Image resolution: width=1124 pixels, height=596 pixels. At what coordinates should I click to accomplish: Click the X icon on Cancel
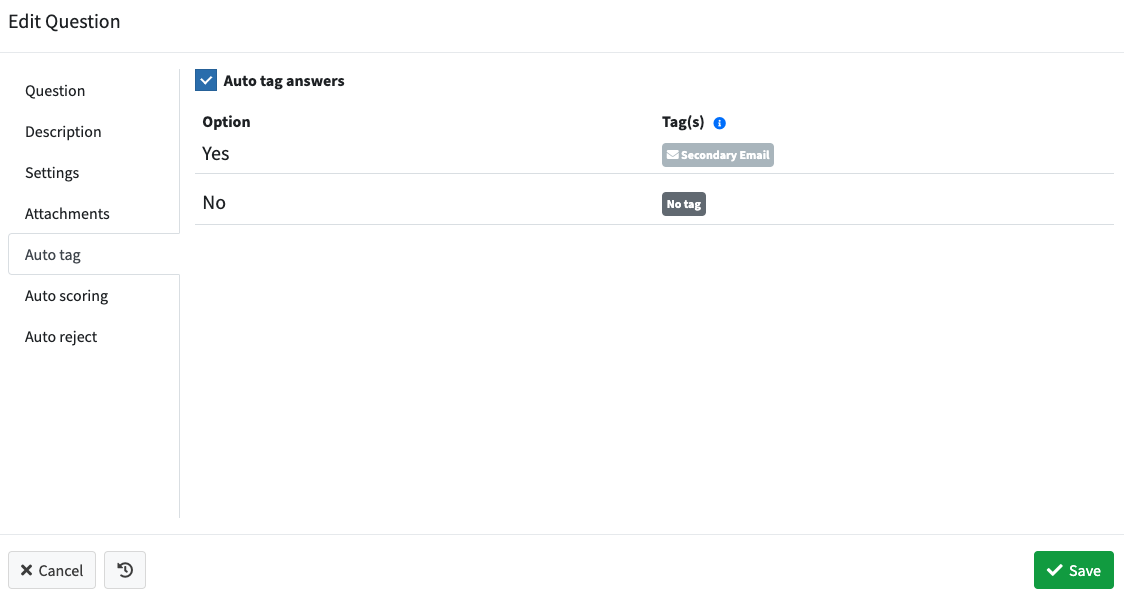pyautogui.click(x=27, y=570)
